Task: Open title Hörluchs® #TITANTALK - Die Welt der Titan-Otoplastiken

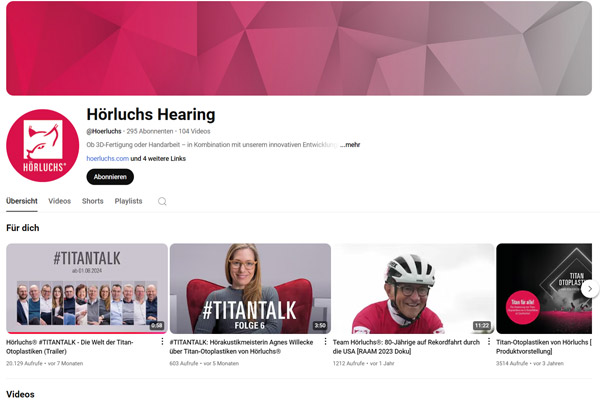Action: click(x=70, y=347)
